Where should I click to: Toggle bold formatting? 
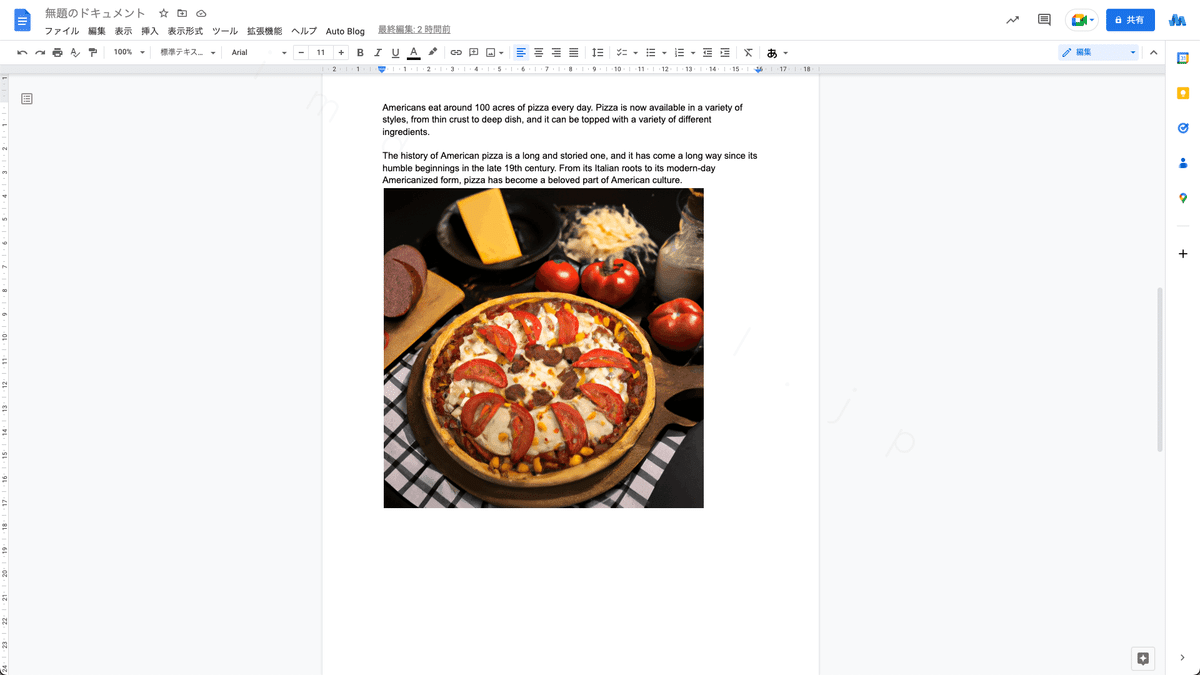tap(360, 52)
